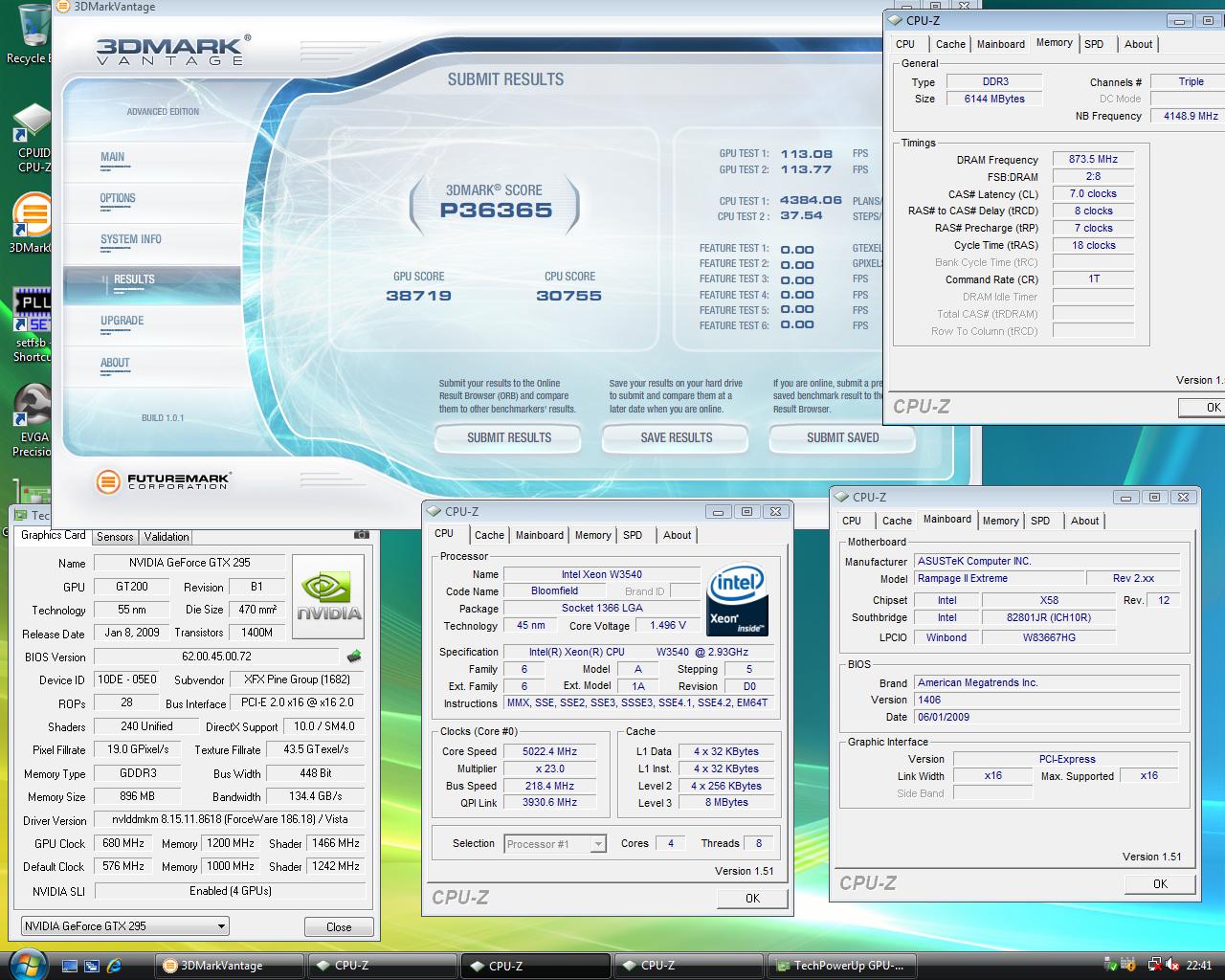The image size is (1225, 980).
Task: Click the CPU-Z Memory window title icon
Action: pos(896,19)
